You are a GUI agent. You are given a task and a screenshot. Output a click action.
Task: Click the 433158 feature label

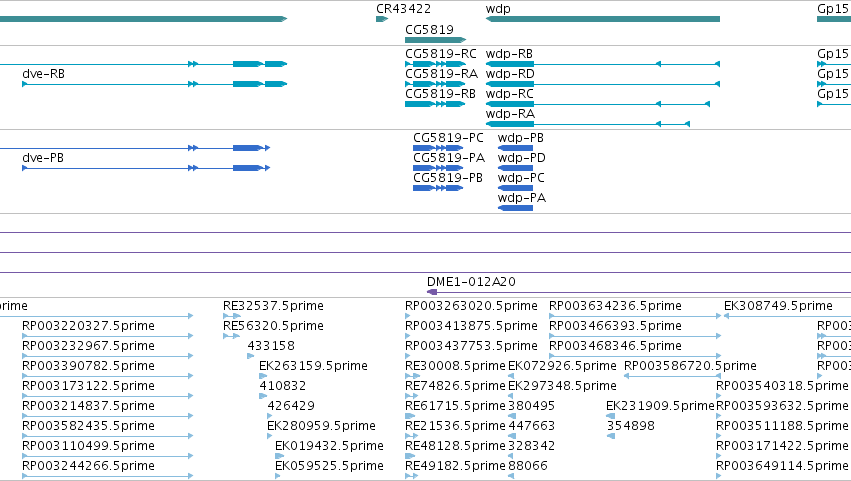click(271, 346)
